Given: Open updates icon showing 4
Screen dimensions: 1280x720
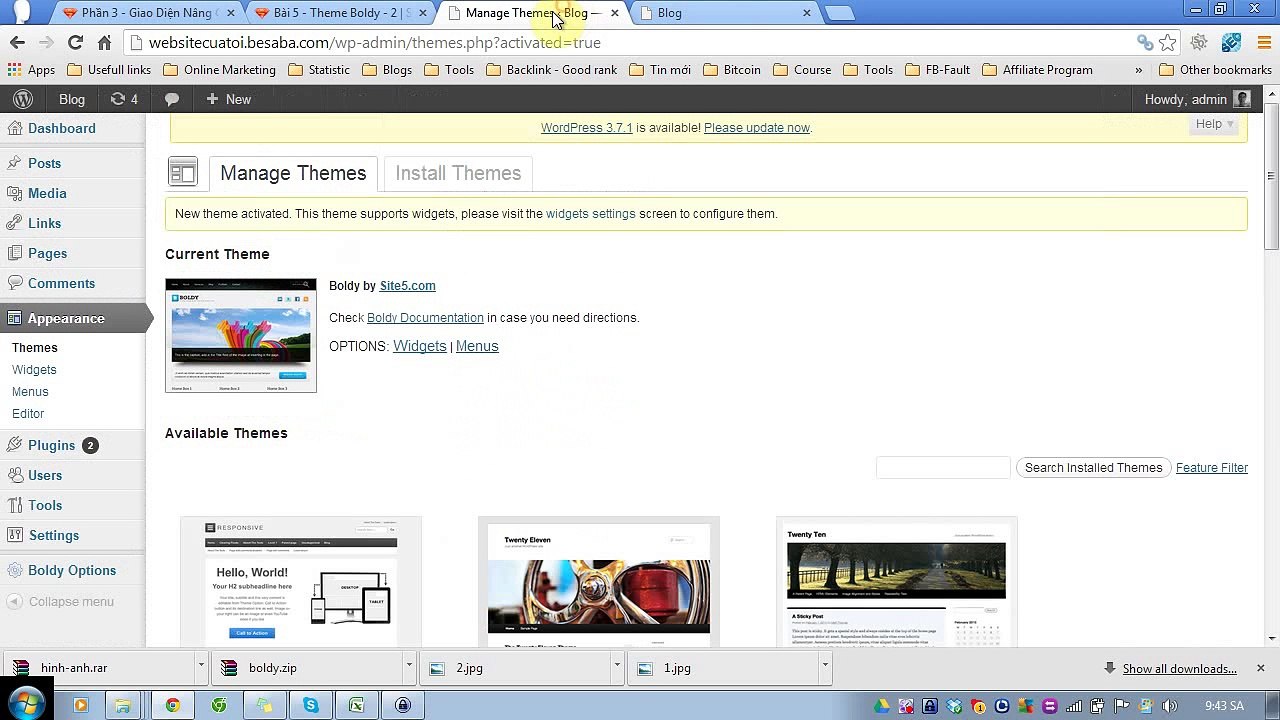Looking at the screenshot, I should (124, 99).
